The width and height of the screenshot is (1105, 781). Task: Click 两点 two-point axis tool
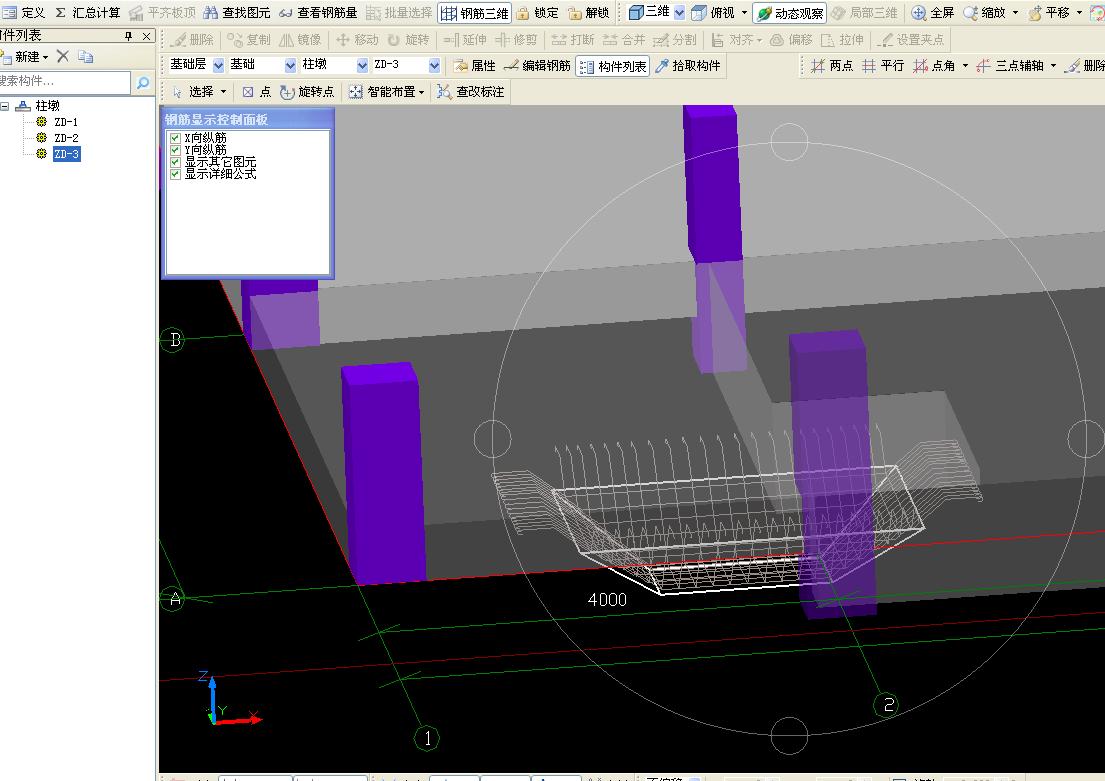click(832, 66)
